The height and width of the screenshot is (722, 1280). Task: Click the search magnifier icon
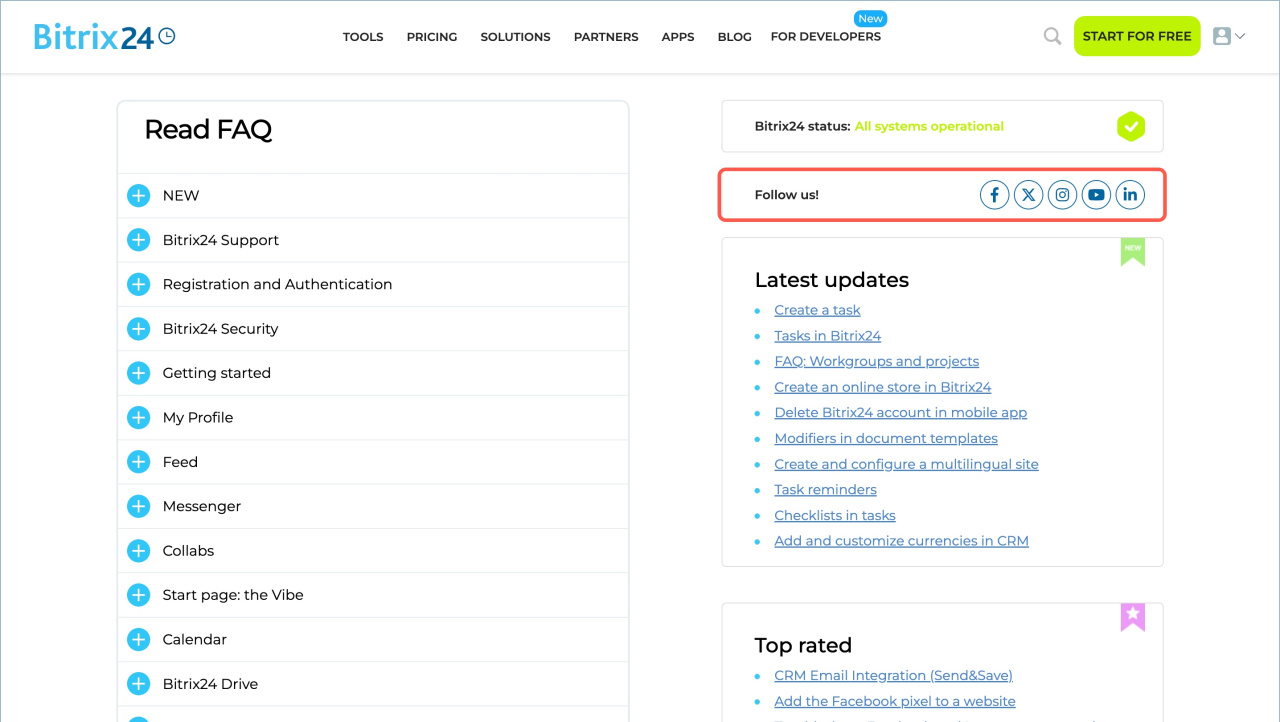1052,36
